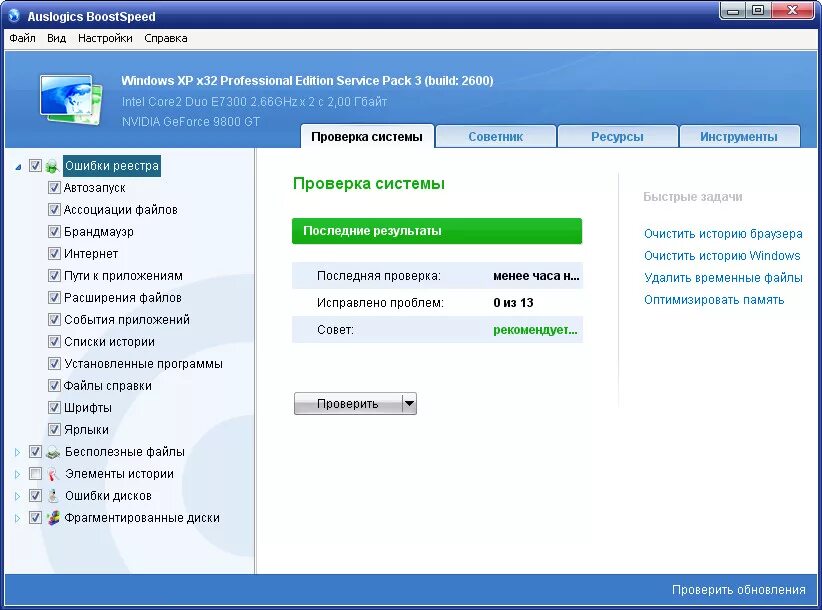Switch to the Проверка системы tab

367,137
